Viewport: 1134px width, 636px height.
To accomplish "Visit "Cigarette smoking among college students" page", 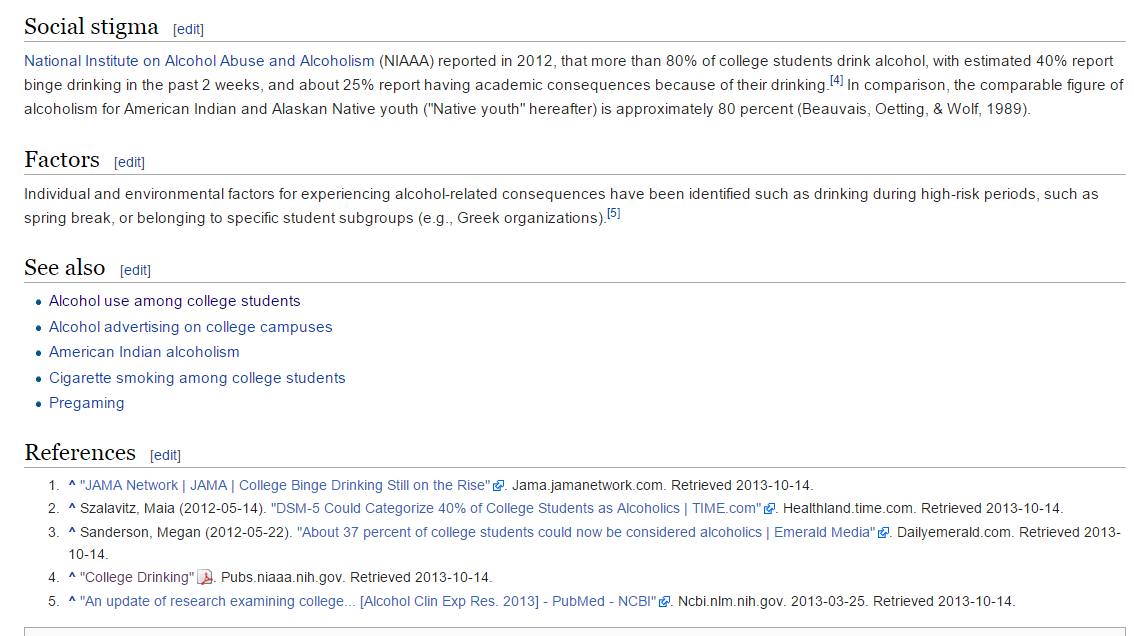I will pyautogui.click(x=197, y=378).
